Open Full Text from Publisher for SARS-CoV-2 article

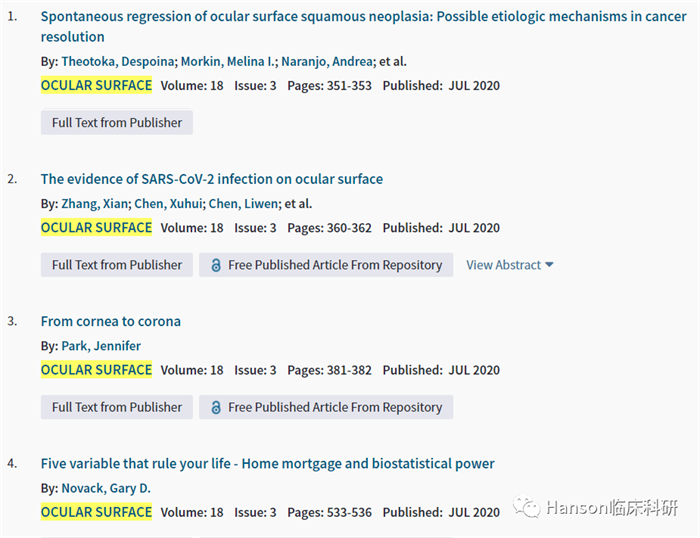click(117, 265)
